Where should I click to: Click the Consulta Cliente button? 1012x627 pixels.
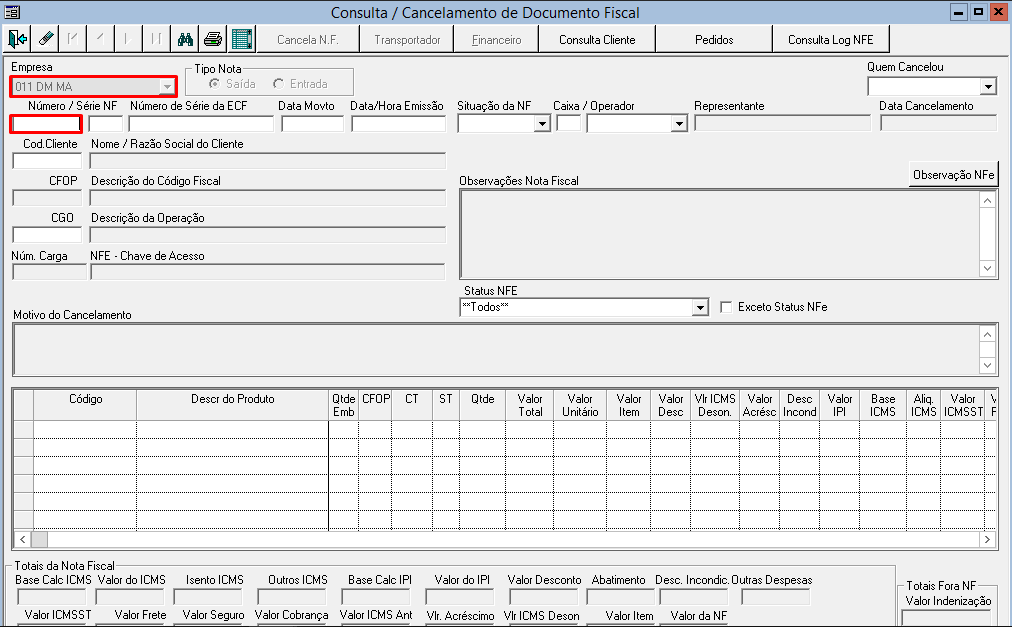(x=597, y=39)
